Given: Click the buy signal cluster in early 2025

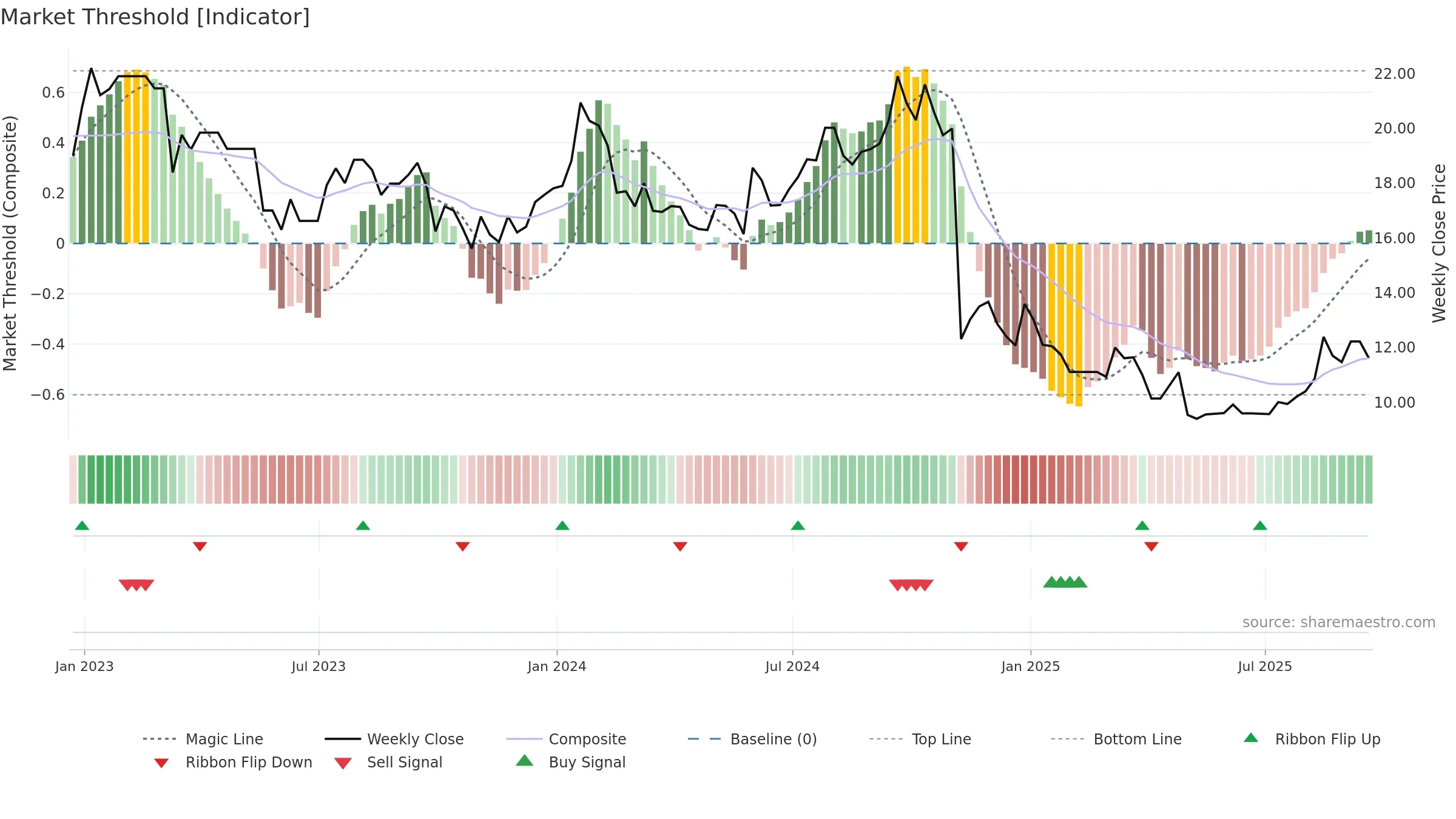Looking at the screenshot, I should (1065, 582).
